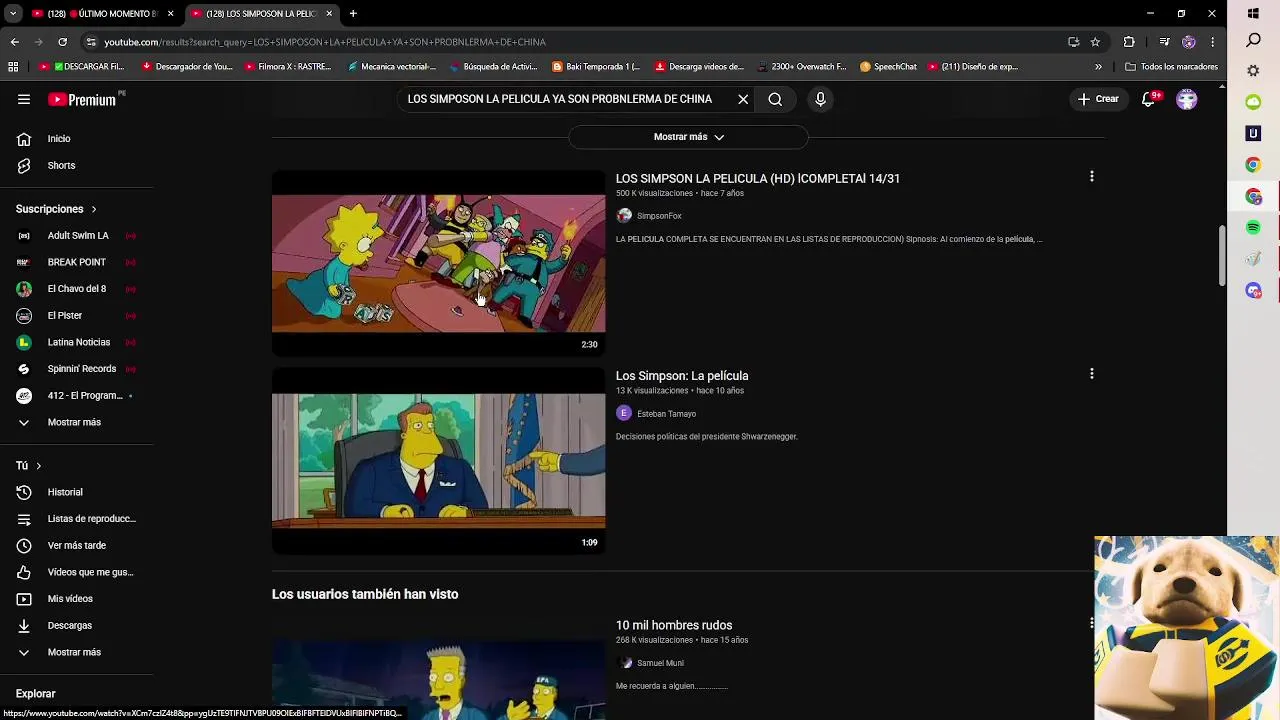Open the Chrome extensions puzzle icon

point(1129,42)
